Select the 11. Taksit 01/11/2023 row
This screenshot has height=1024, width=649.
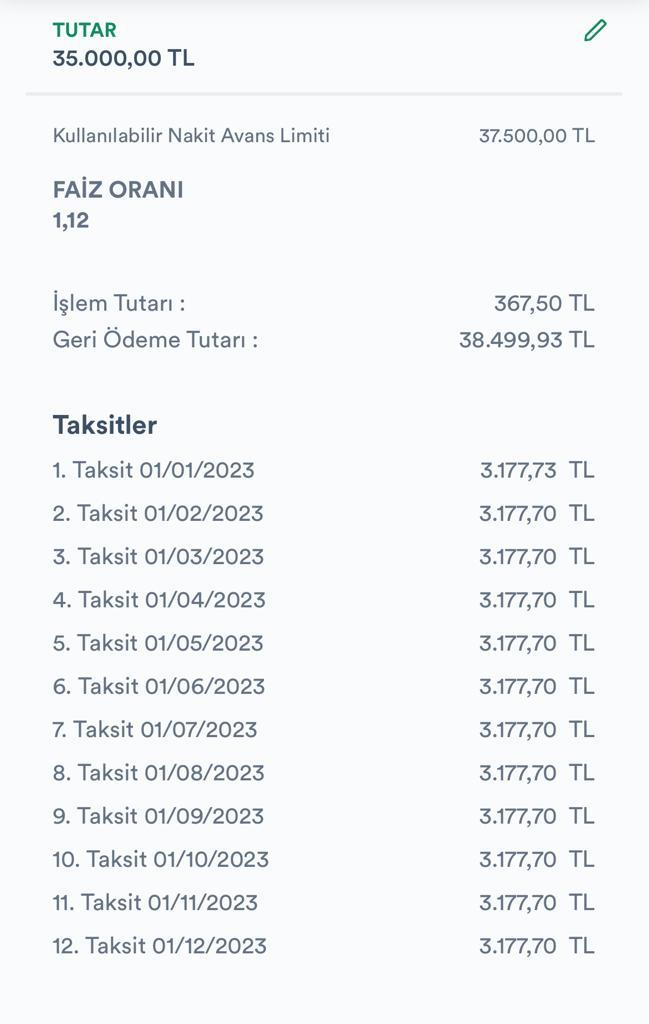point(324,903)
